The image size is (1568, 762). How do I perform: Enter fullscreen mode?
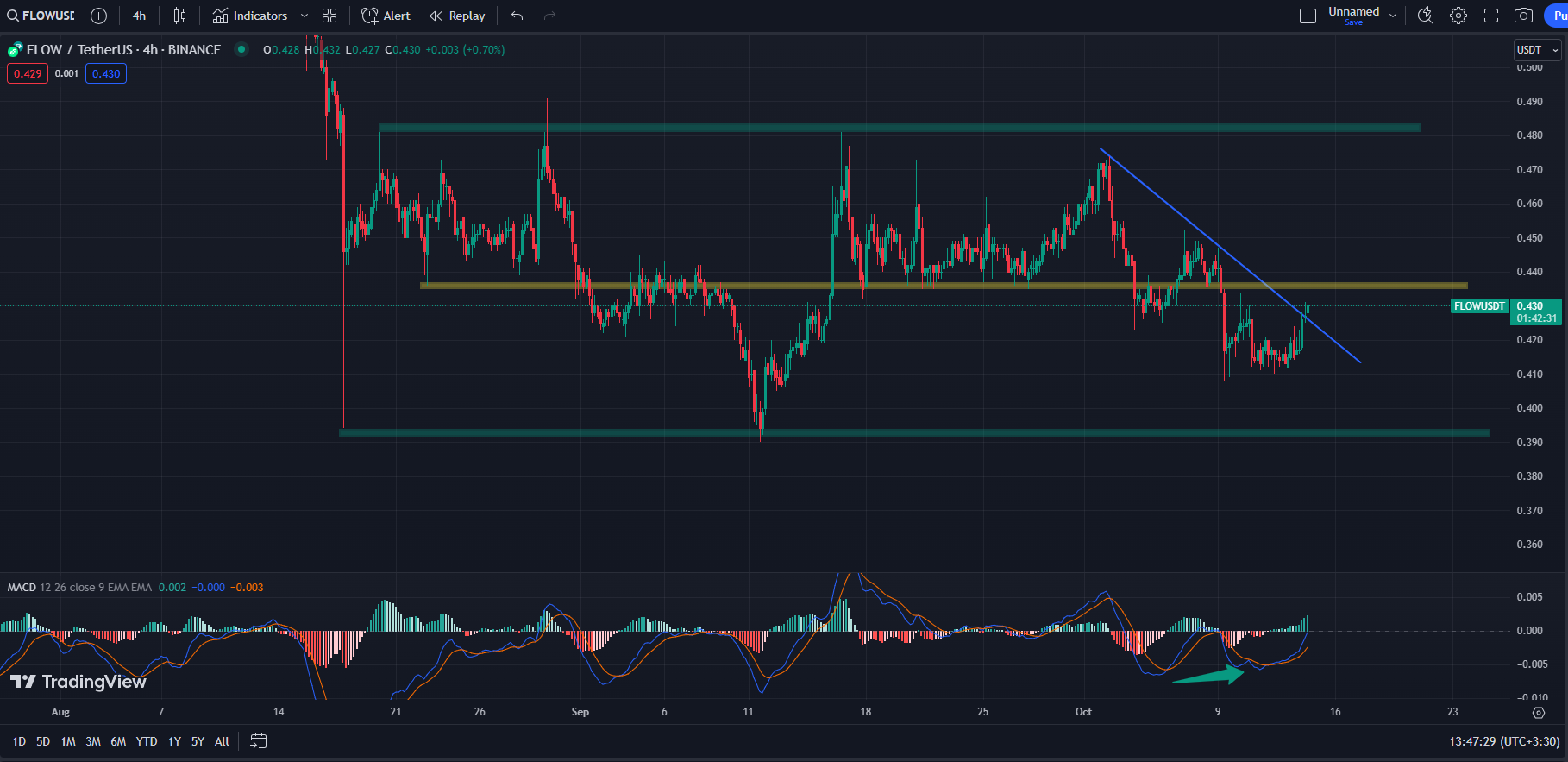click(x=1490, y=16)
